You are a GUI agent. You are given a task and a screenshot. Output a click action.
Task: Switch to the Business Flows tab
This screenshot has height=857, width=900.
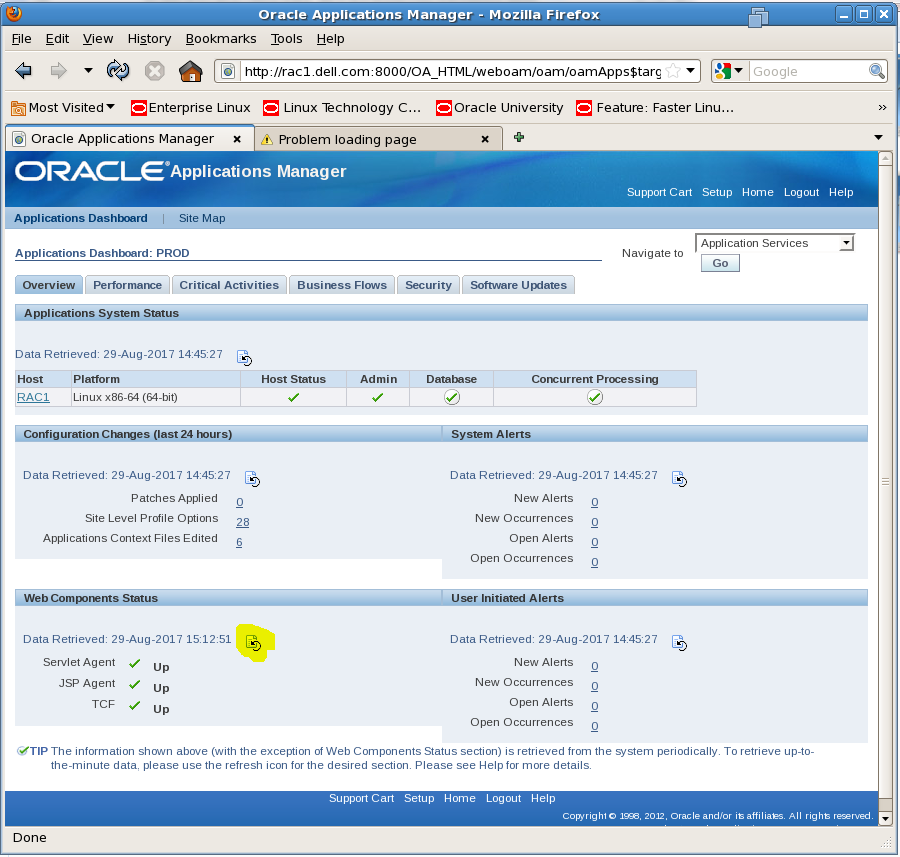342,285
